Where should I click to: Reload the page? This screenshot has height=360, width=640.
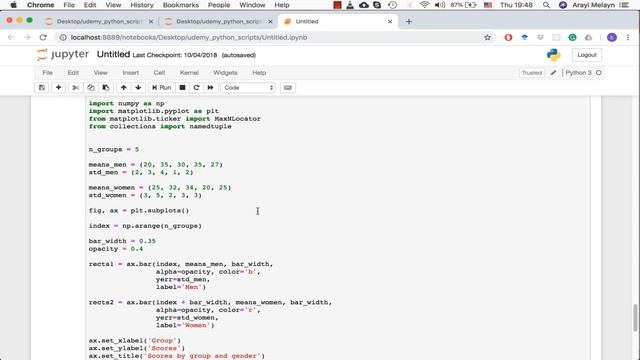43,37
